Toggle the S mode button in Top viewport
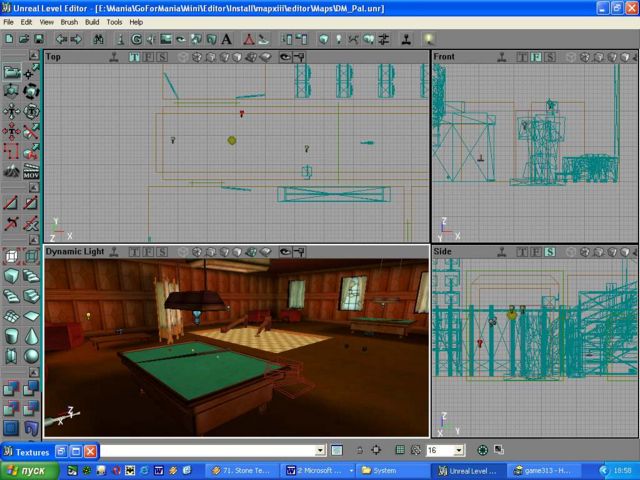 (x=162, y=57)
